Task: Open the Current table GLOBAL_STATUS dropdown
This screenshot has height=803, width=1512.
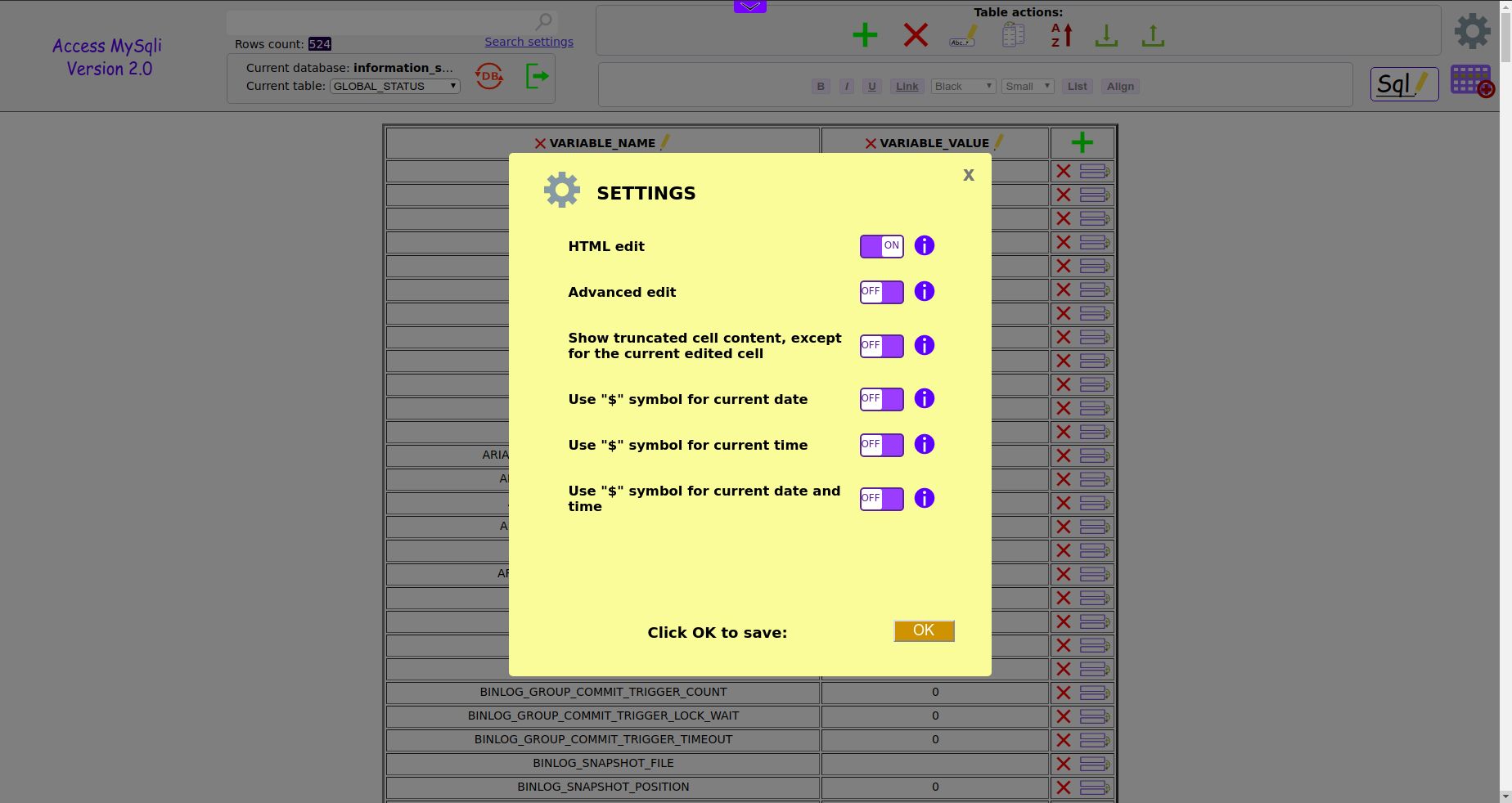Action: [x=395, y=86]
